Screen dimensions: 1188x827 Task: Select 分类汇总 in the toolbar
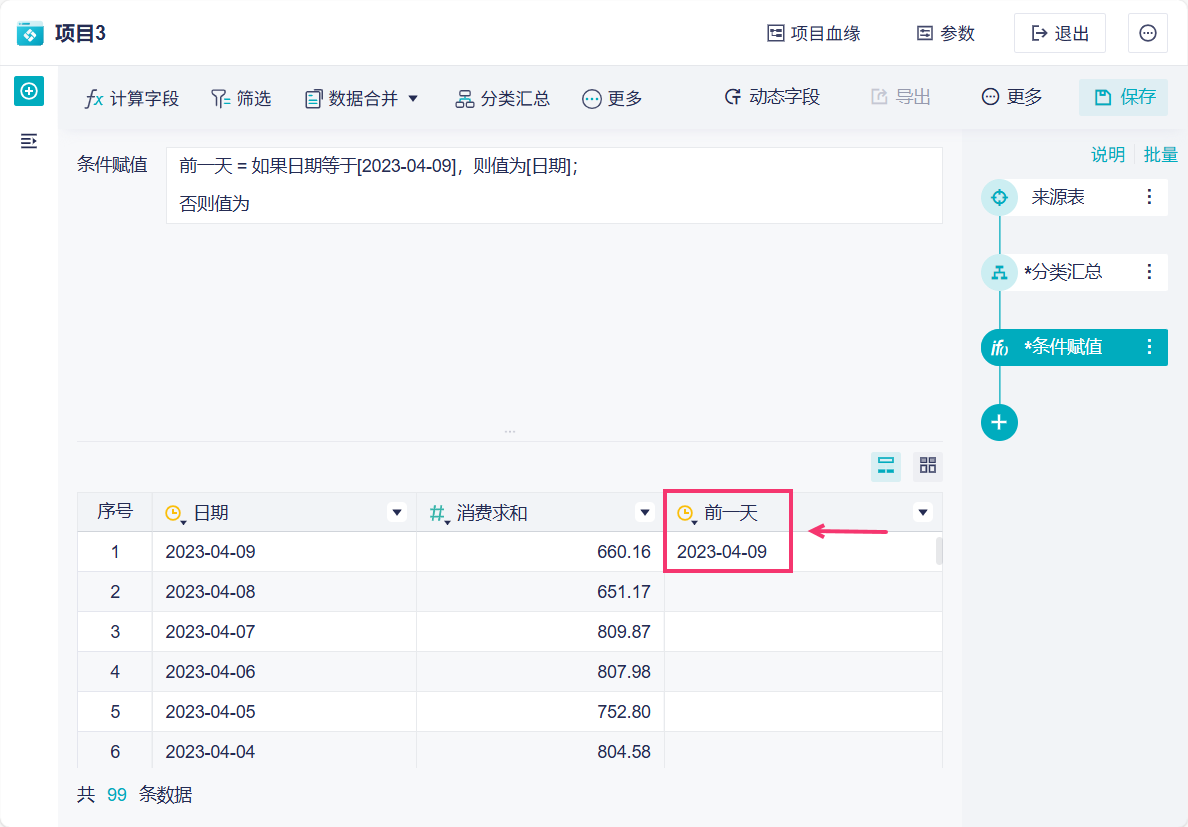tap(503, 98)
